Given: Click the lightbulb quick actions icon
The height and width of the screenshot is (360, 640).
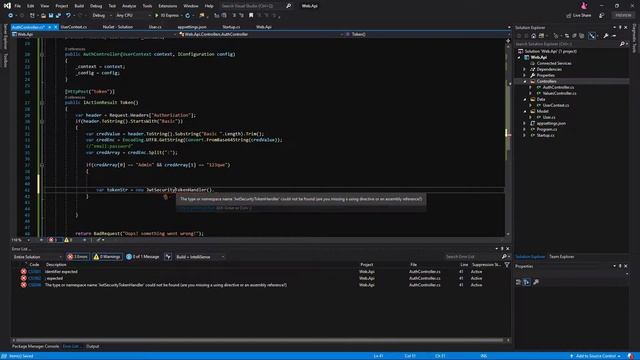Looking at the screenshot, I should (166, 197).
